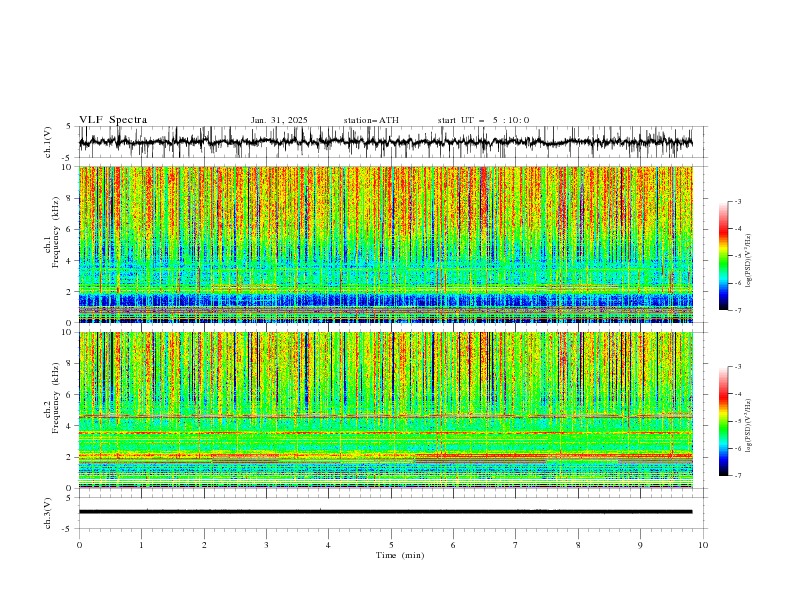Click the ch.1(V) waveform axis label
The height and width of the screenshot is (612, 792).
[48, 142]
